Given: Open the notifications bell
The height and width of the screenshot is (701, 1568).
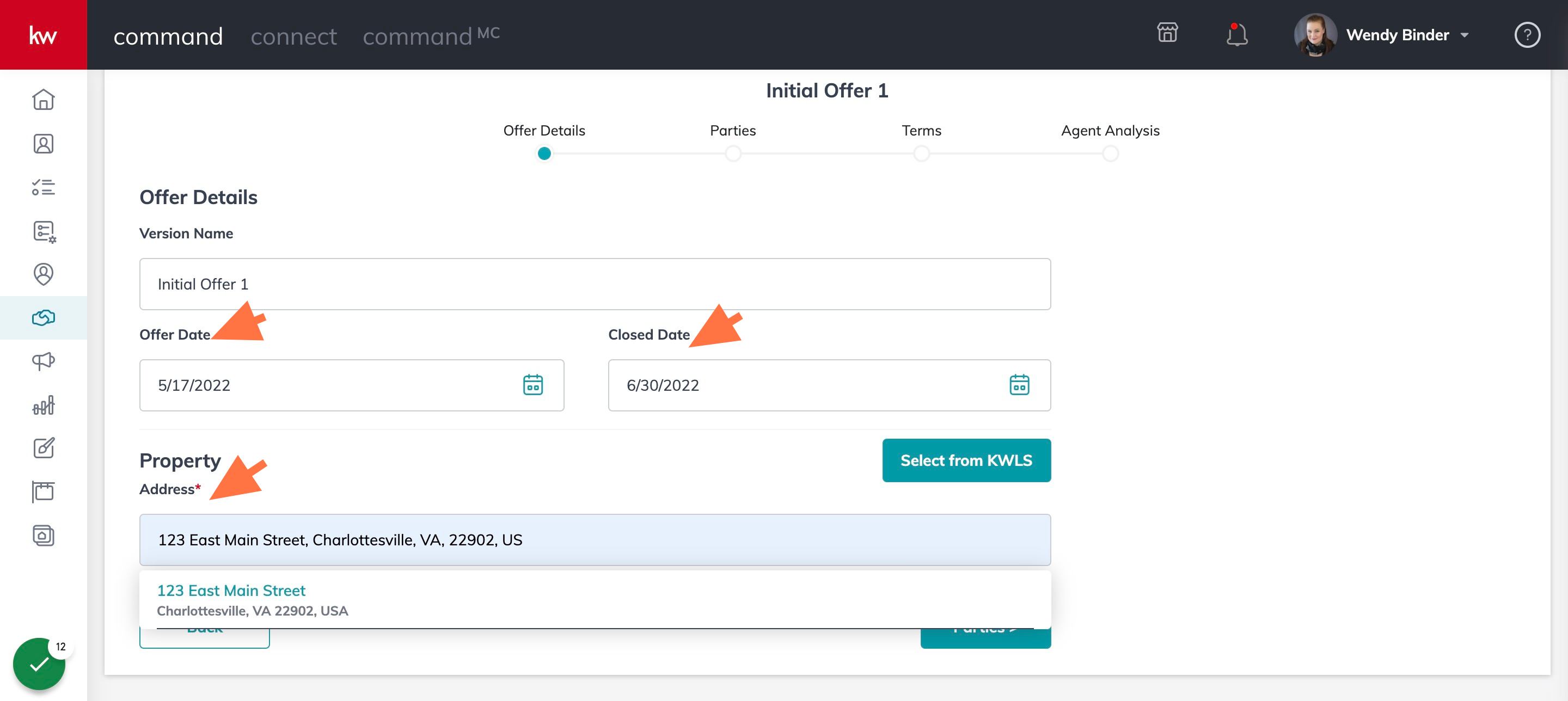Looking at the screenshot, I should pyautogui.click(x=1236, y=35).
